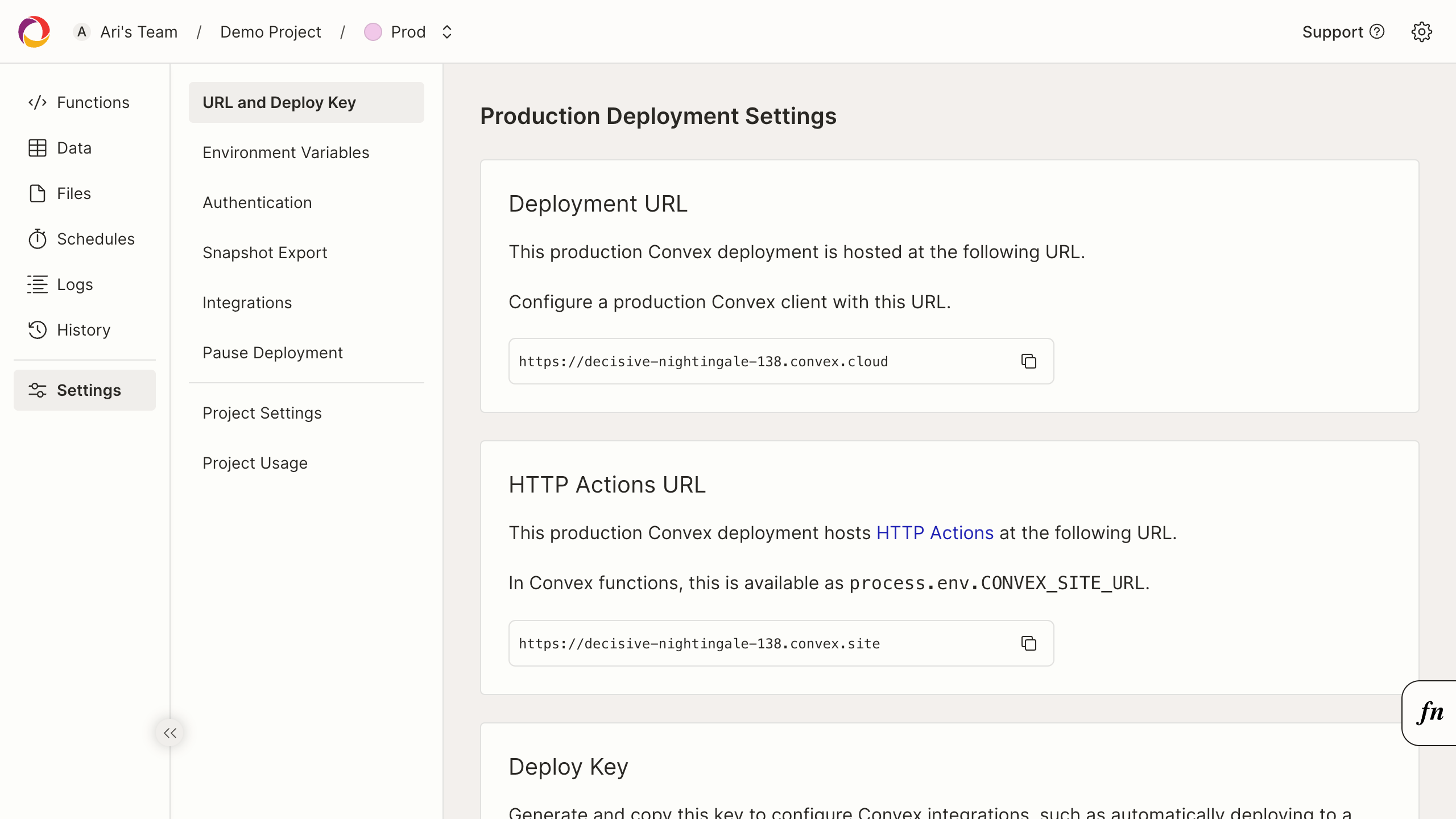
Task: Open Demo Project breadcrumb
Action: click(271, 32)
